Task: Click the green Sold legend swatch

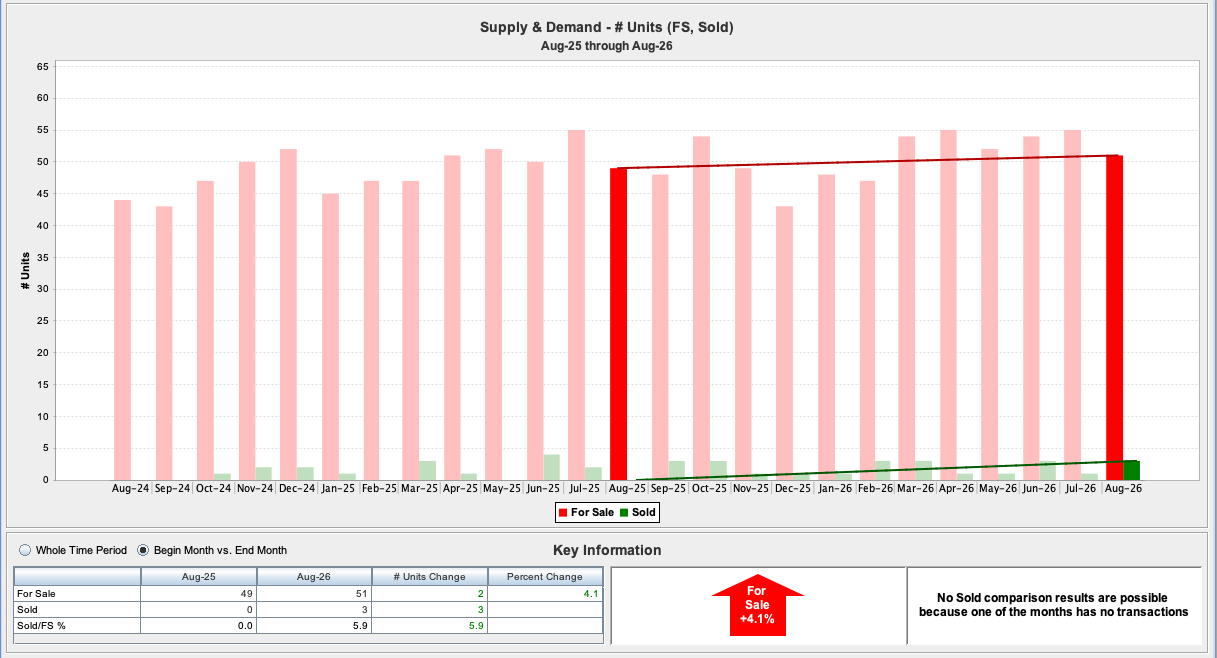Action: point(624,513)
